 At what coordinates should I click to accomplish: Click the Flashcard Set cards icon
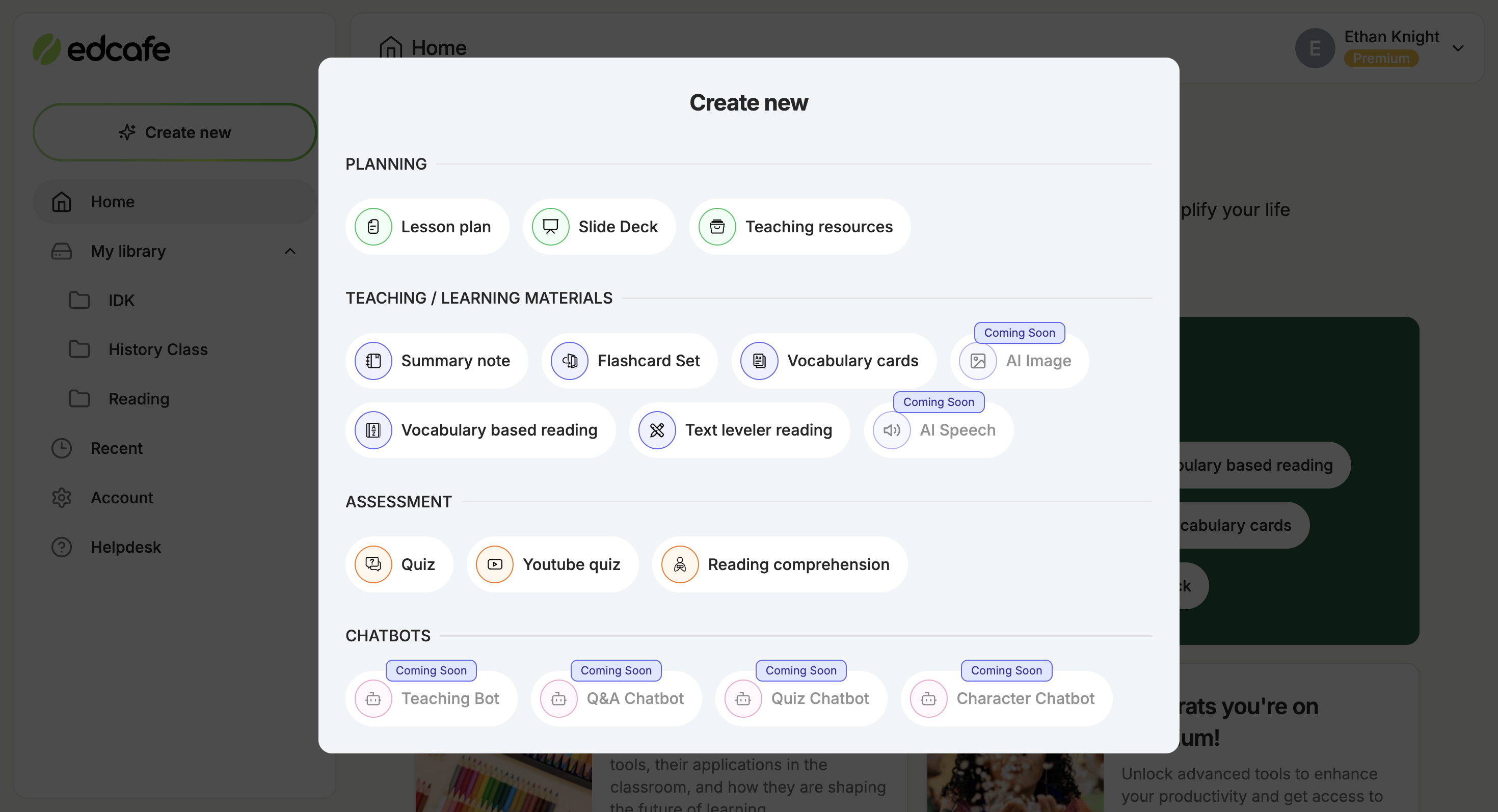[x=569, y=361]
